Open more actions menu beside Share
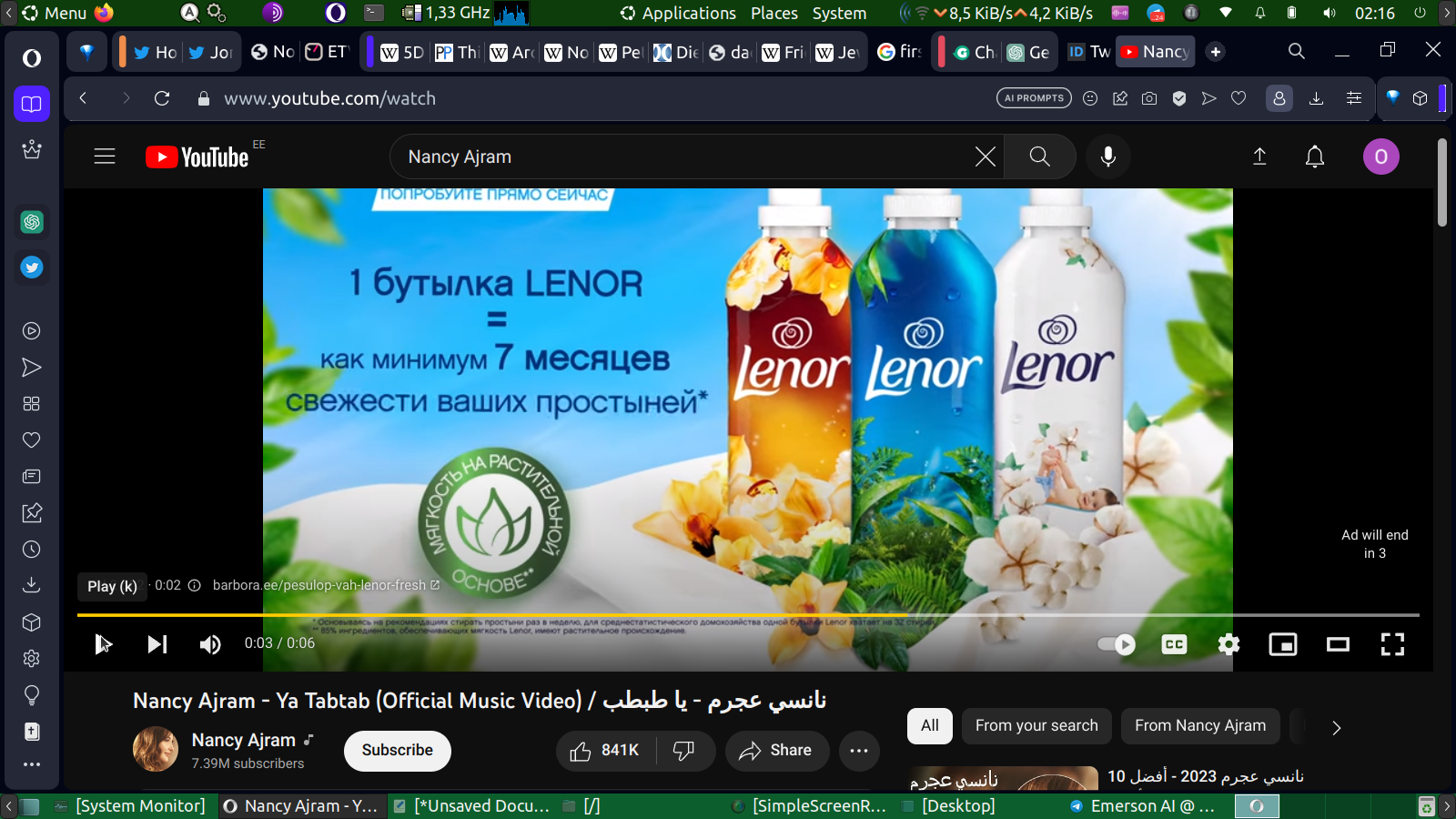 point(859,751)
